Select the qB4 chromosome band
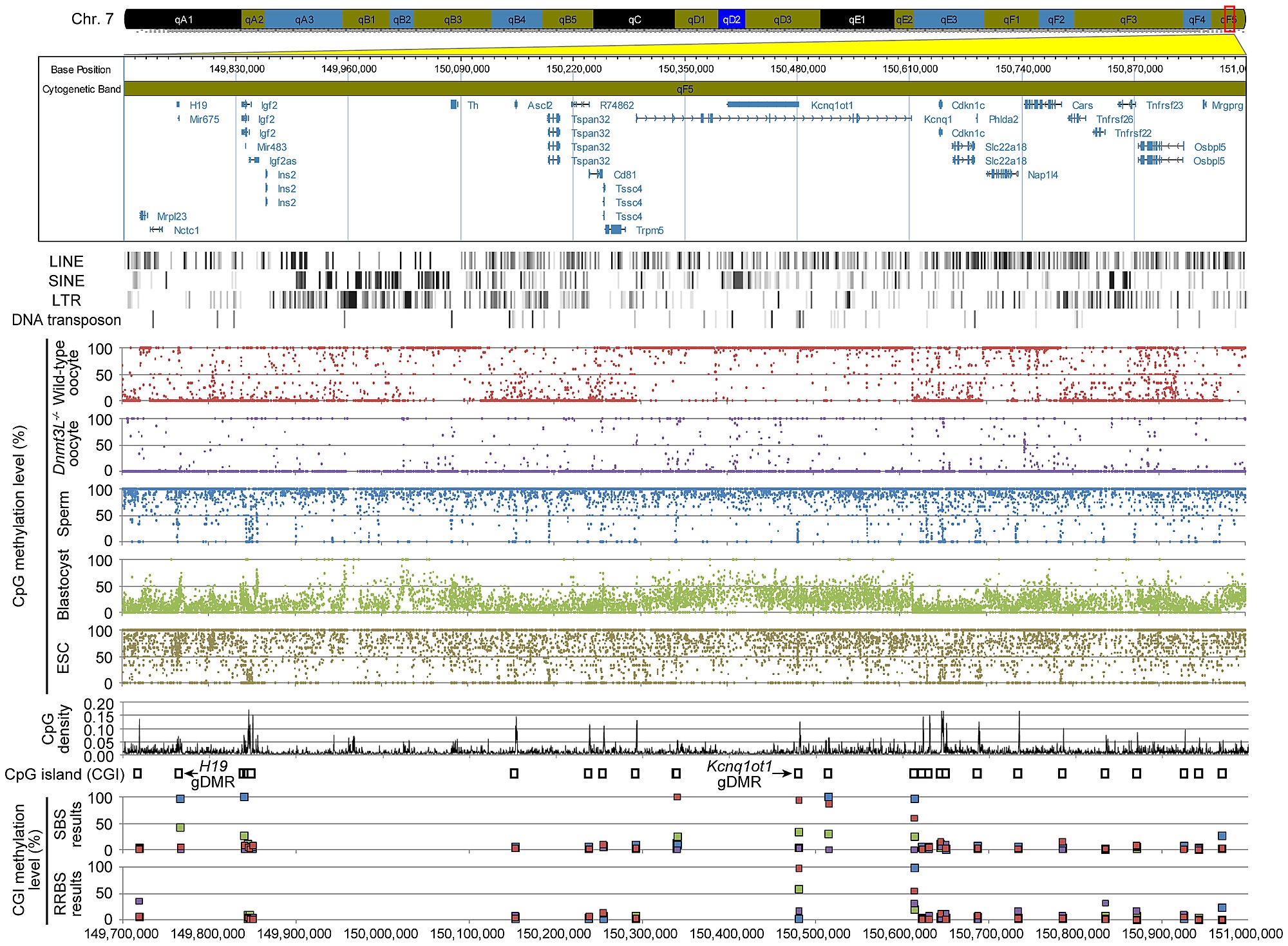 coord(516,19)
